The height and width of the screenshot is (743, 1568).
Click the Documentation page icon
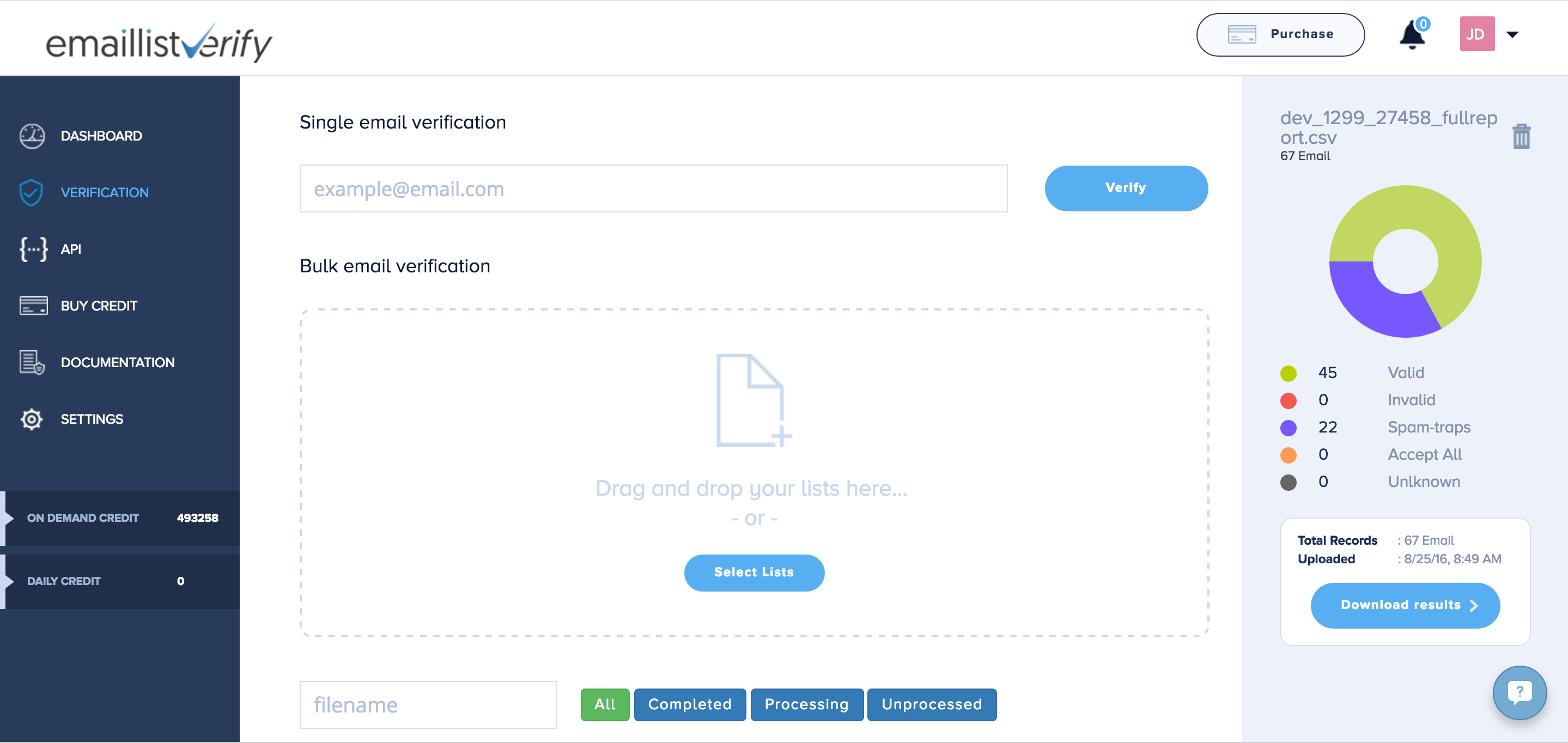(32, 363)
